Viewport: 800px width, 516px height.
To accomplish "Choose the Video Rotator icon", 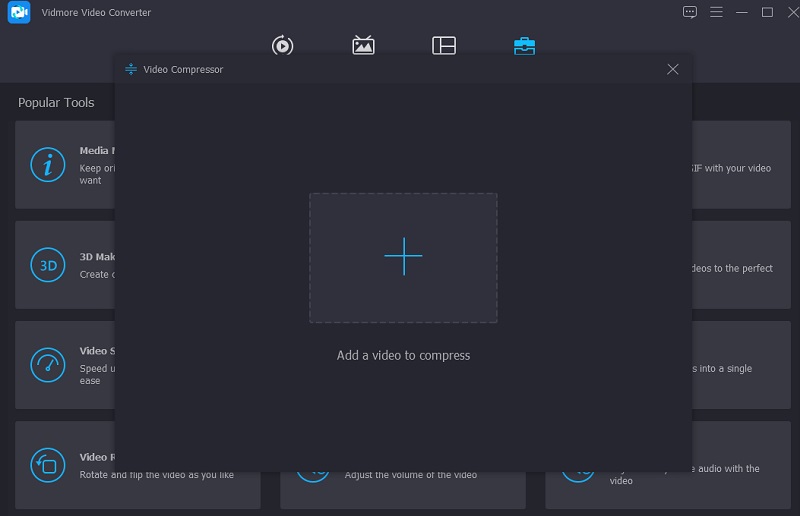I will coord(47,465).
